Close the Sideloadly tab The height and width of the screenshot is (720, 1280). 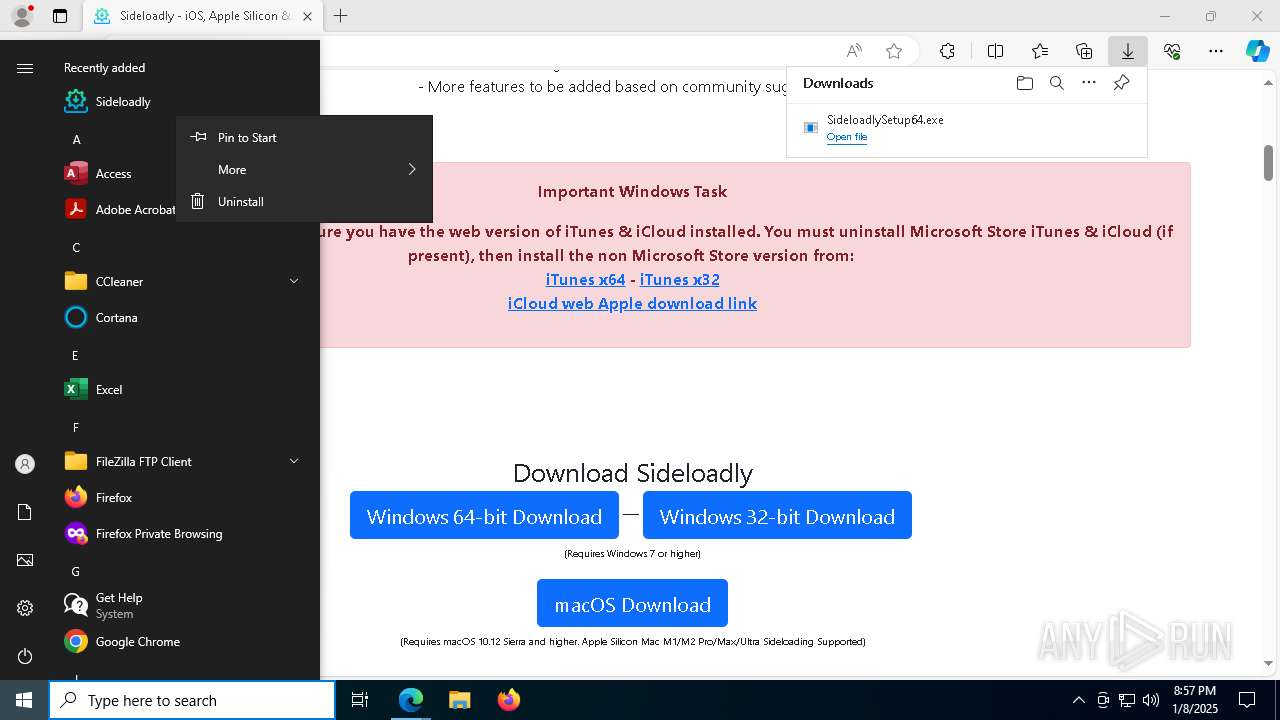pyautogui.click(x=307, y=16)
